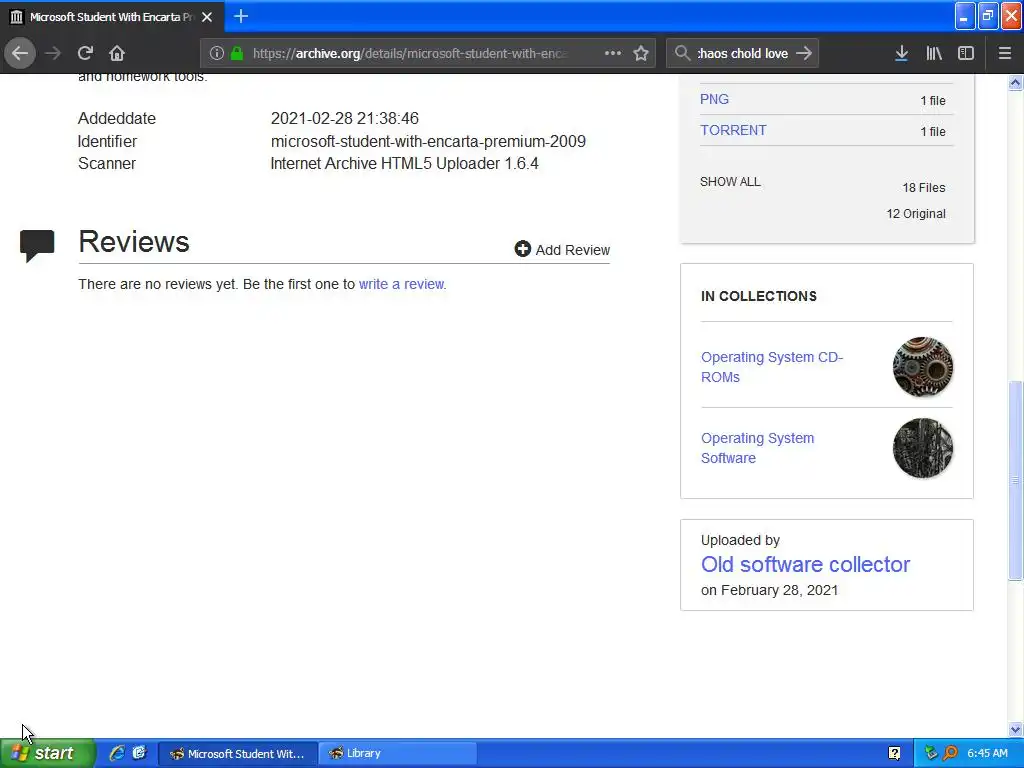1024x768 pixels.
Task: Click the search magnifier icon
Action: point(682,53)
